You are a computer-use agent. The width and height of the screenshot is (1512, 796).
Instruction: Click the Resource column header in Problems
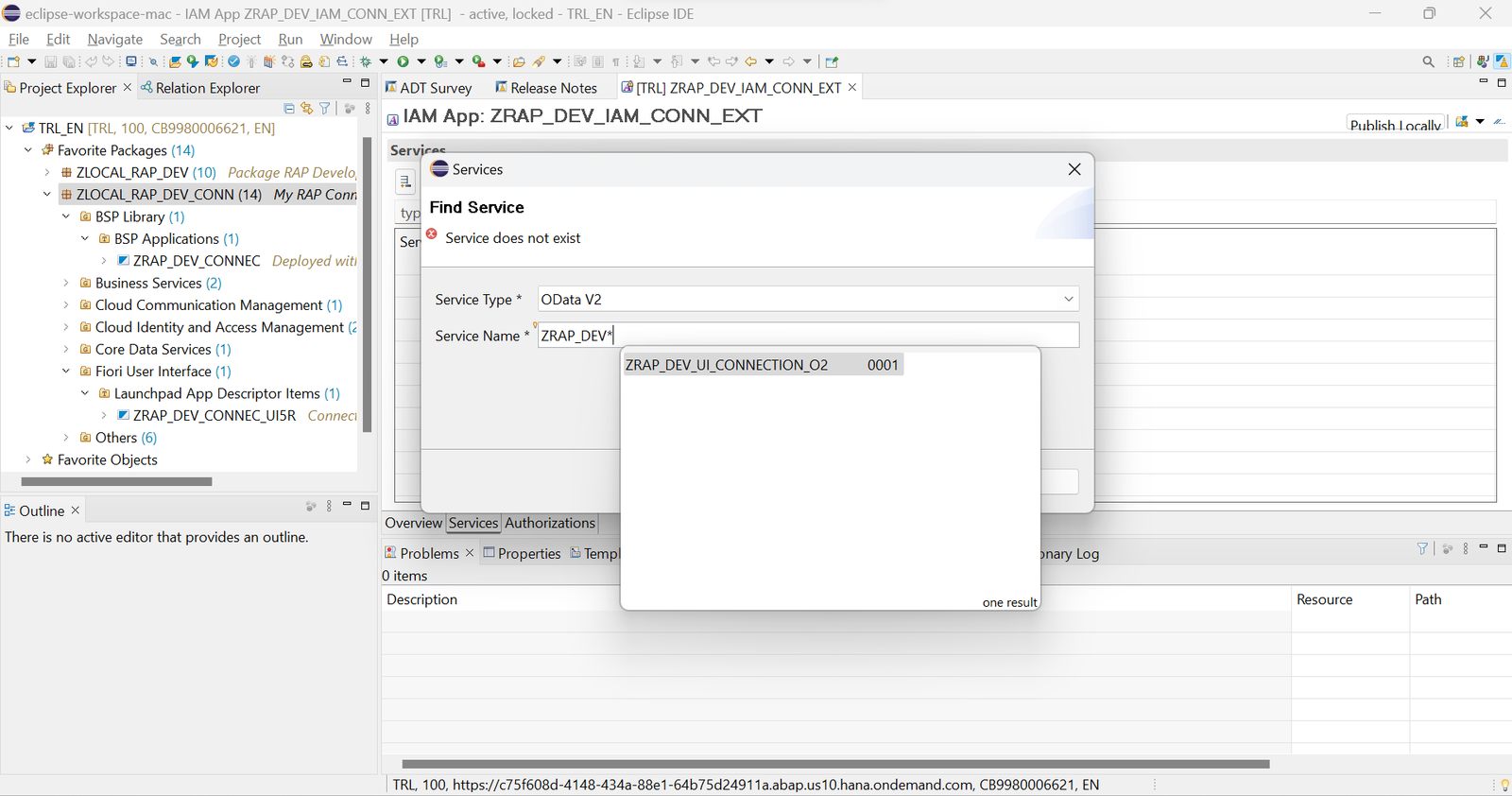pos(1324,599)
